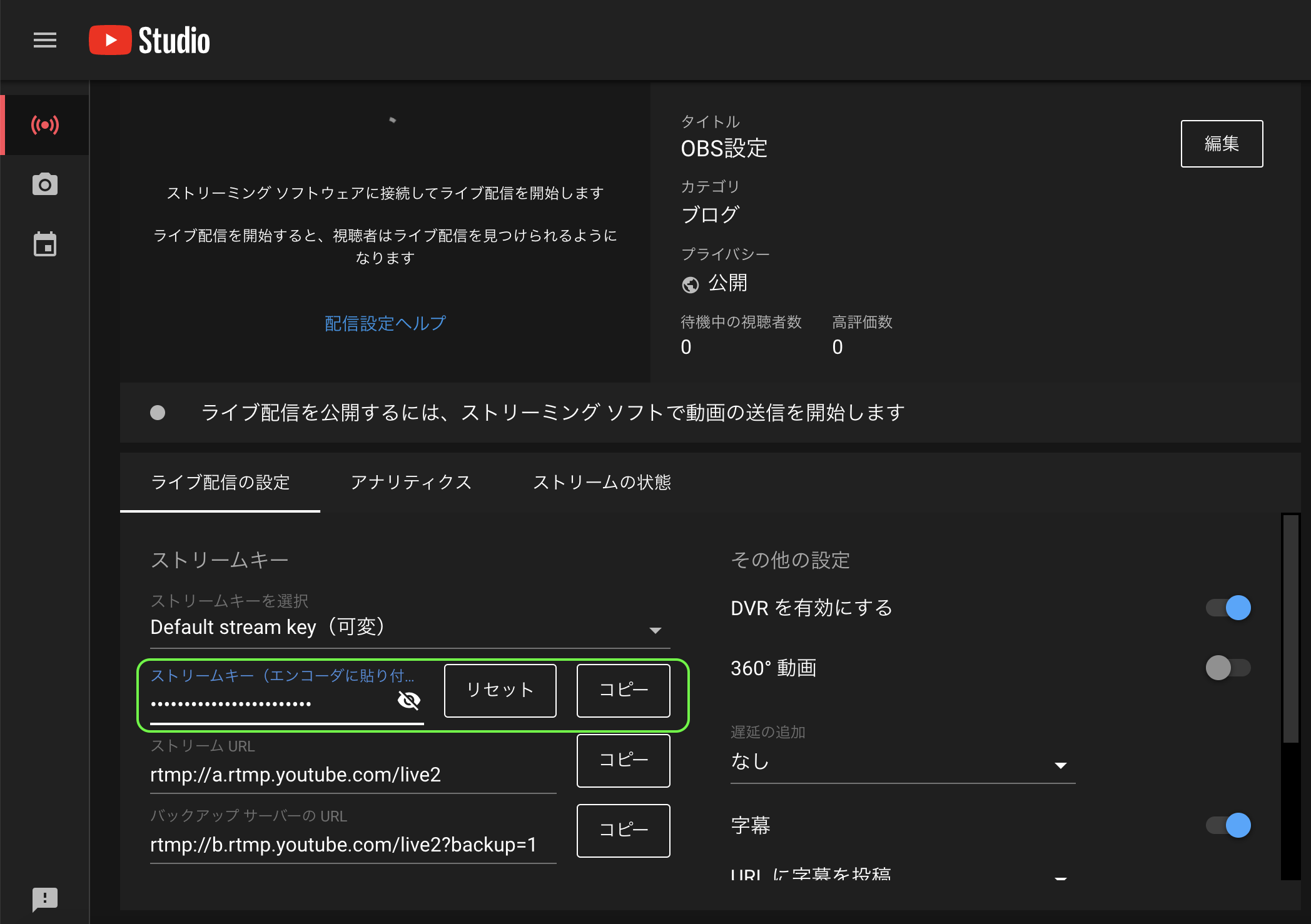The width and height of the screenshot is (1311, 924).
Task: Copy the stream key with コピー button
Action: pyautogui.click(x=624, y=690)
